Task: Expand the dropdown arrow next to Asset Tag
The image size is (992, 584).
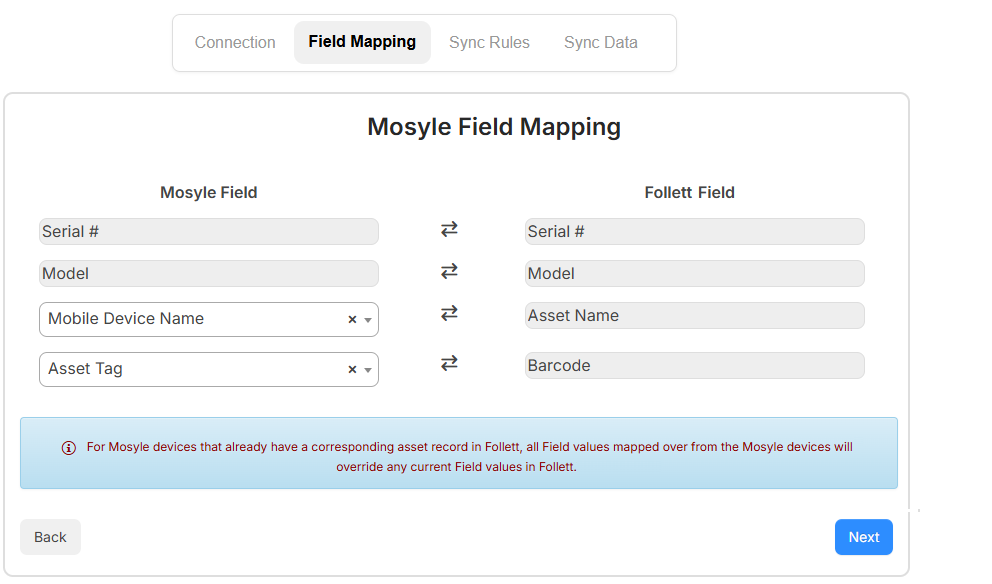Action: [366, 369]
